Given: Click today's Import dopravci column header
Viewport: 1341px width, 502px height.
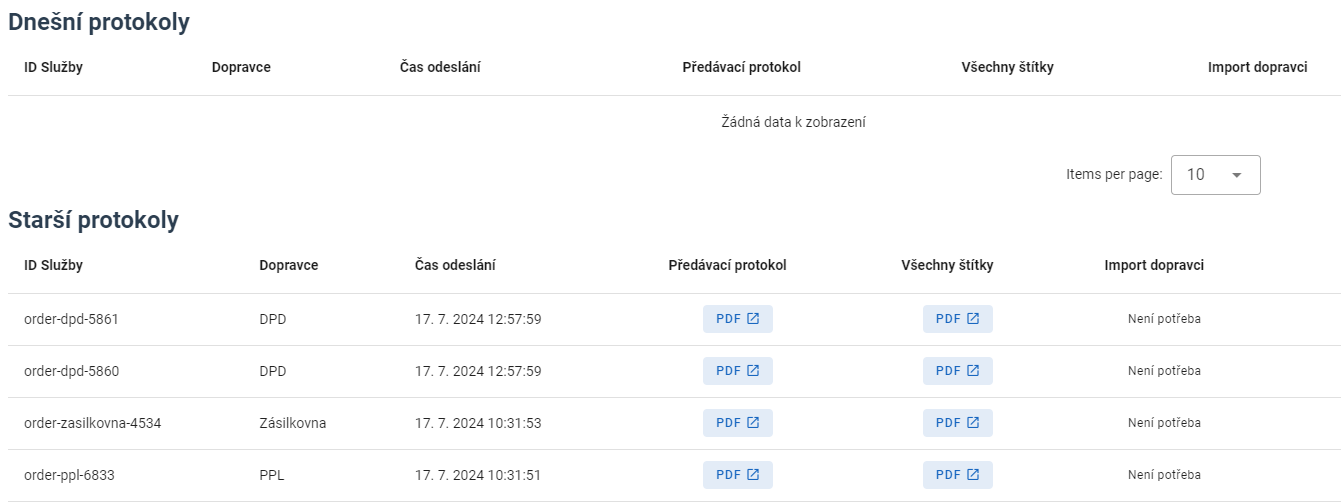Looking at the screenshot, I should (1258, 68).
